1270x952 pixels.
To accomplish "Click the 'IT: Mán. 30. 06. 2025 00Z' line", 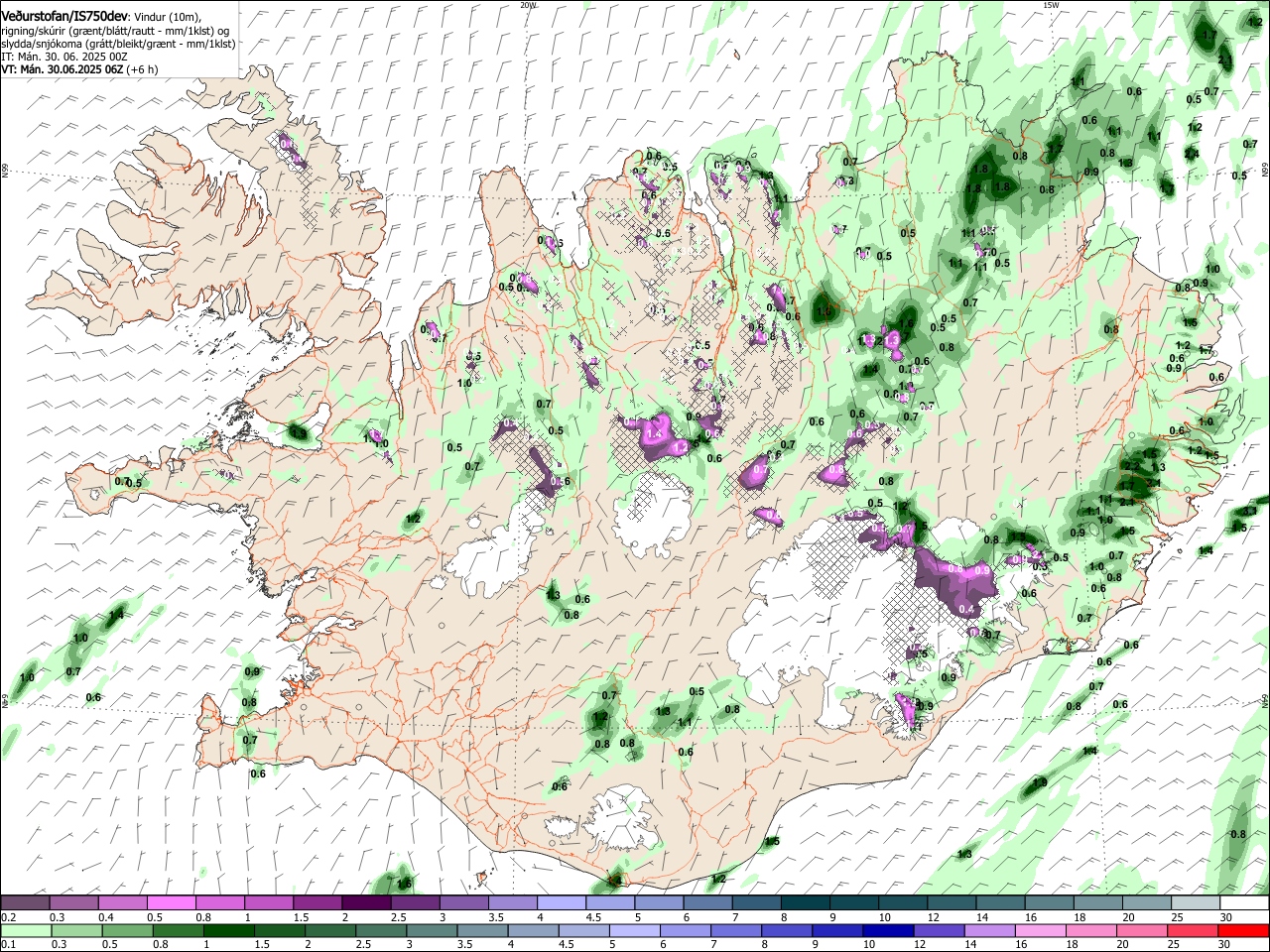I will click(64, 57).
